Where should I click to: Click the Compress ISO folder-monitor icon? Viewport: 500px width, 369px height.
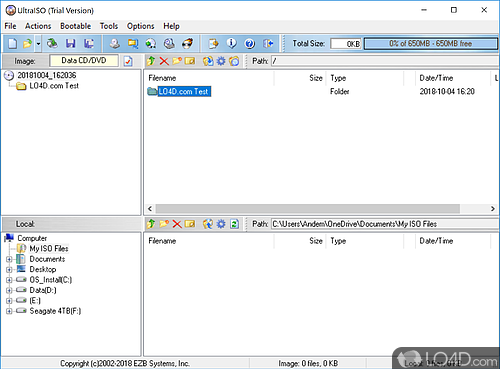pyautogui.click(x=133, y=44)
